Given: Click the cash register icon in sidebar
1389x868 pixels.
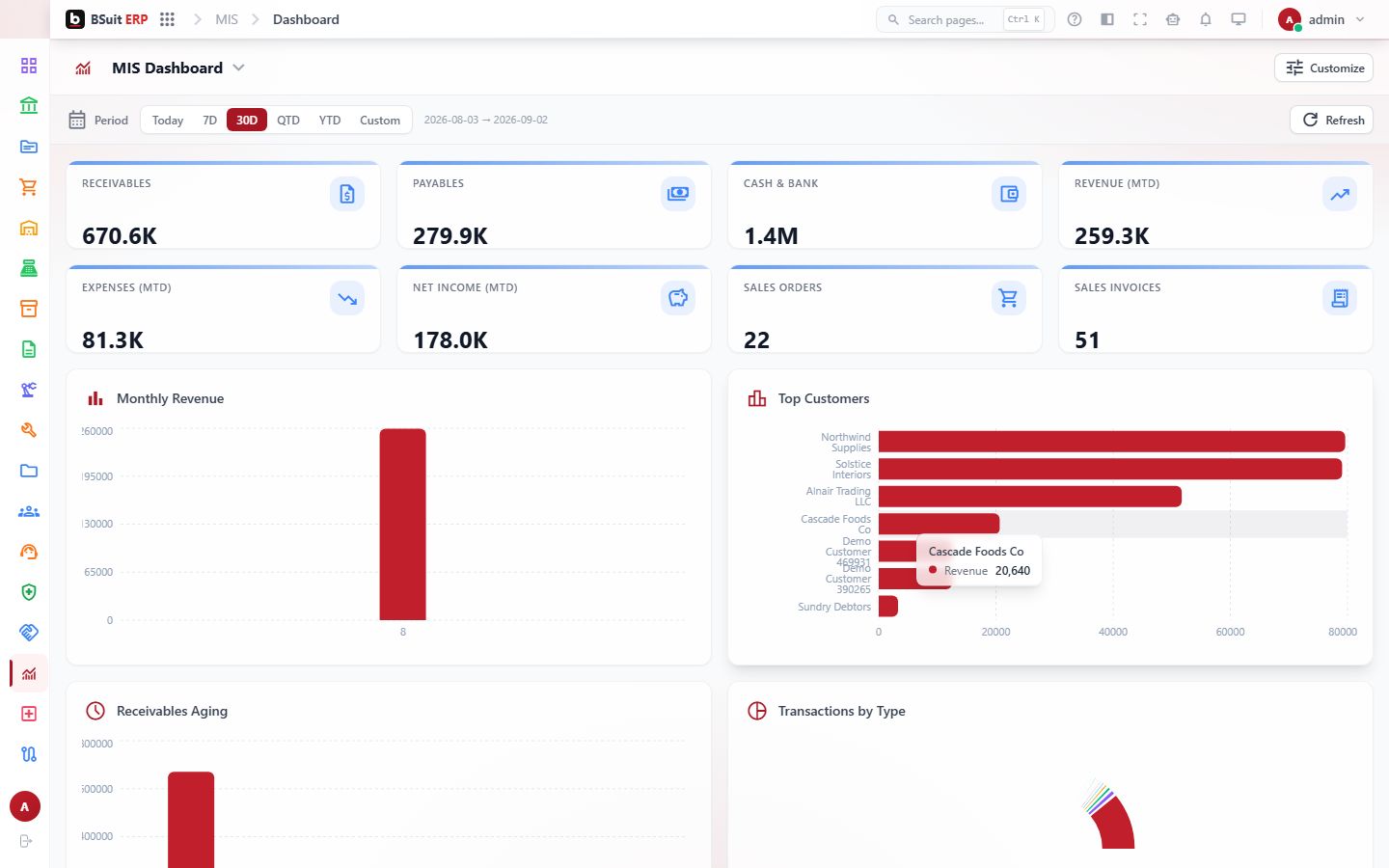Looking at the screenshot, I should (x=29, y=268).
